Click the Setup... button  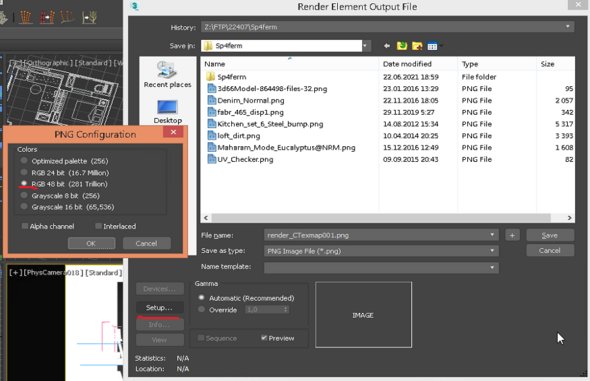click(160, 308)
